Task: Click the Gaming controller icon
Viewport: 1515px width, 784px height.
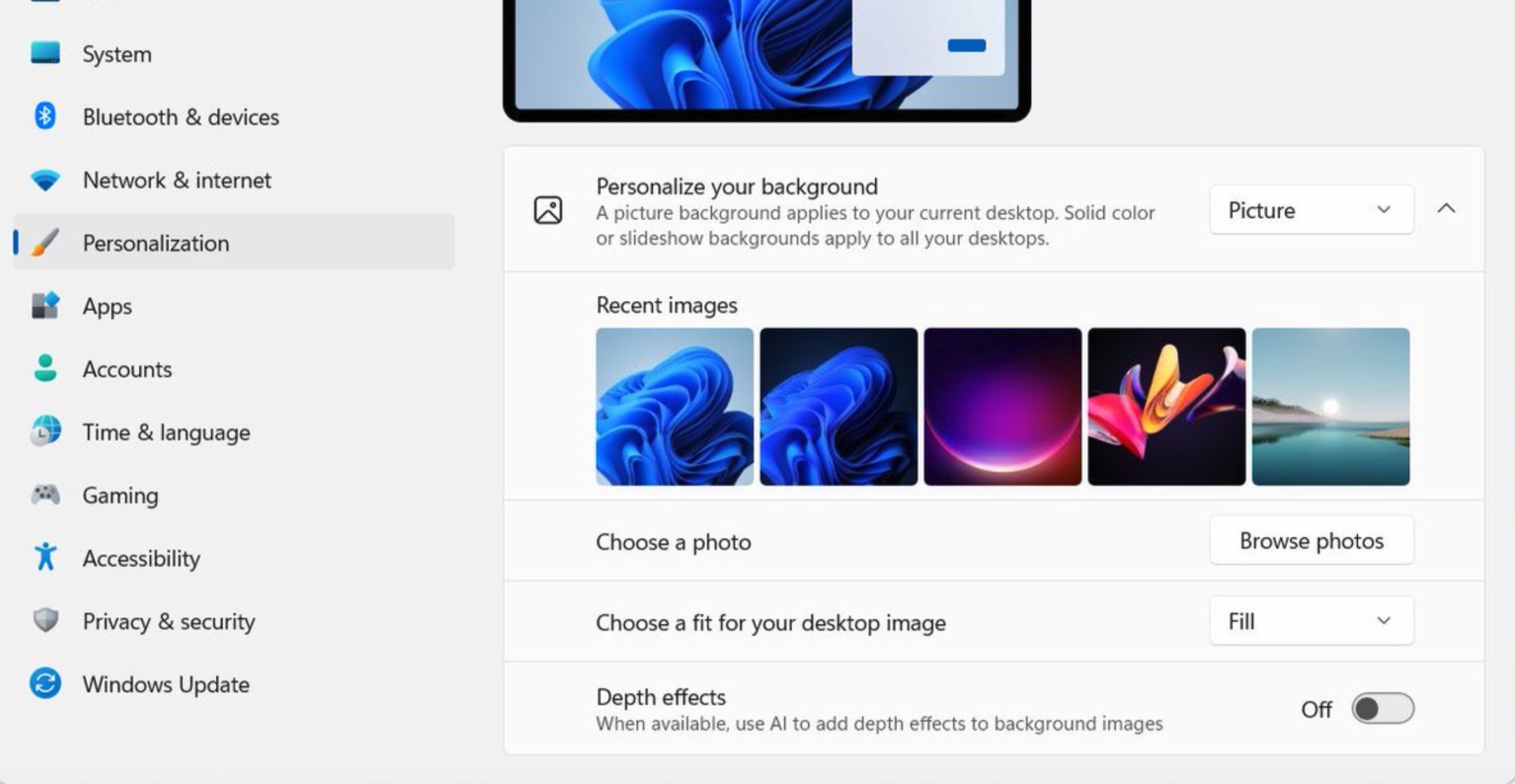Action: point(46,494)
